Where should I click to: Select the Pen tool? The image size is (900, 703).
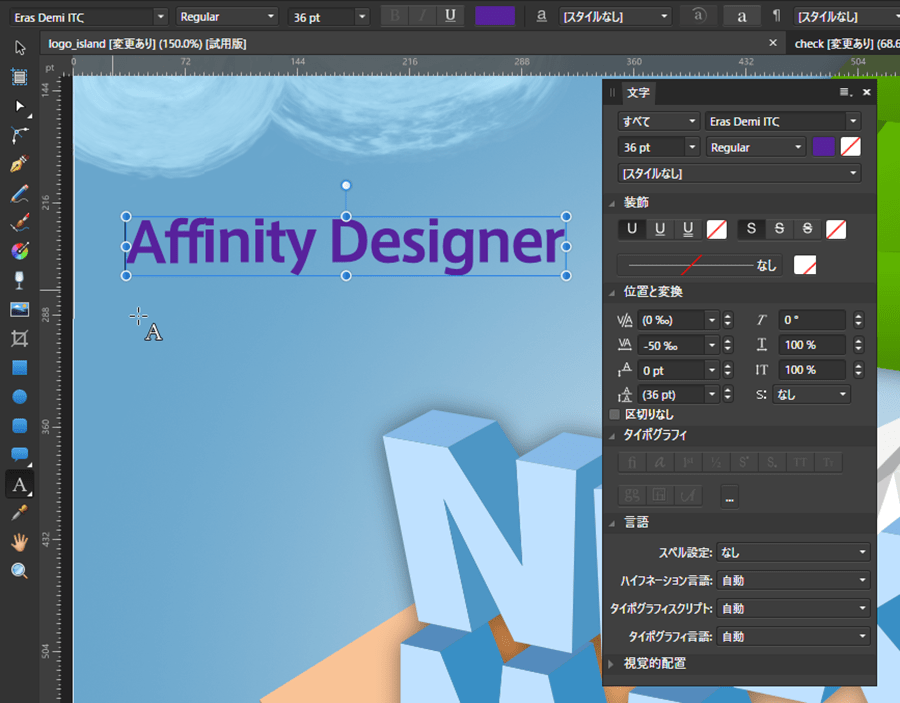click(19, 164)
